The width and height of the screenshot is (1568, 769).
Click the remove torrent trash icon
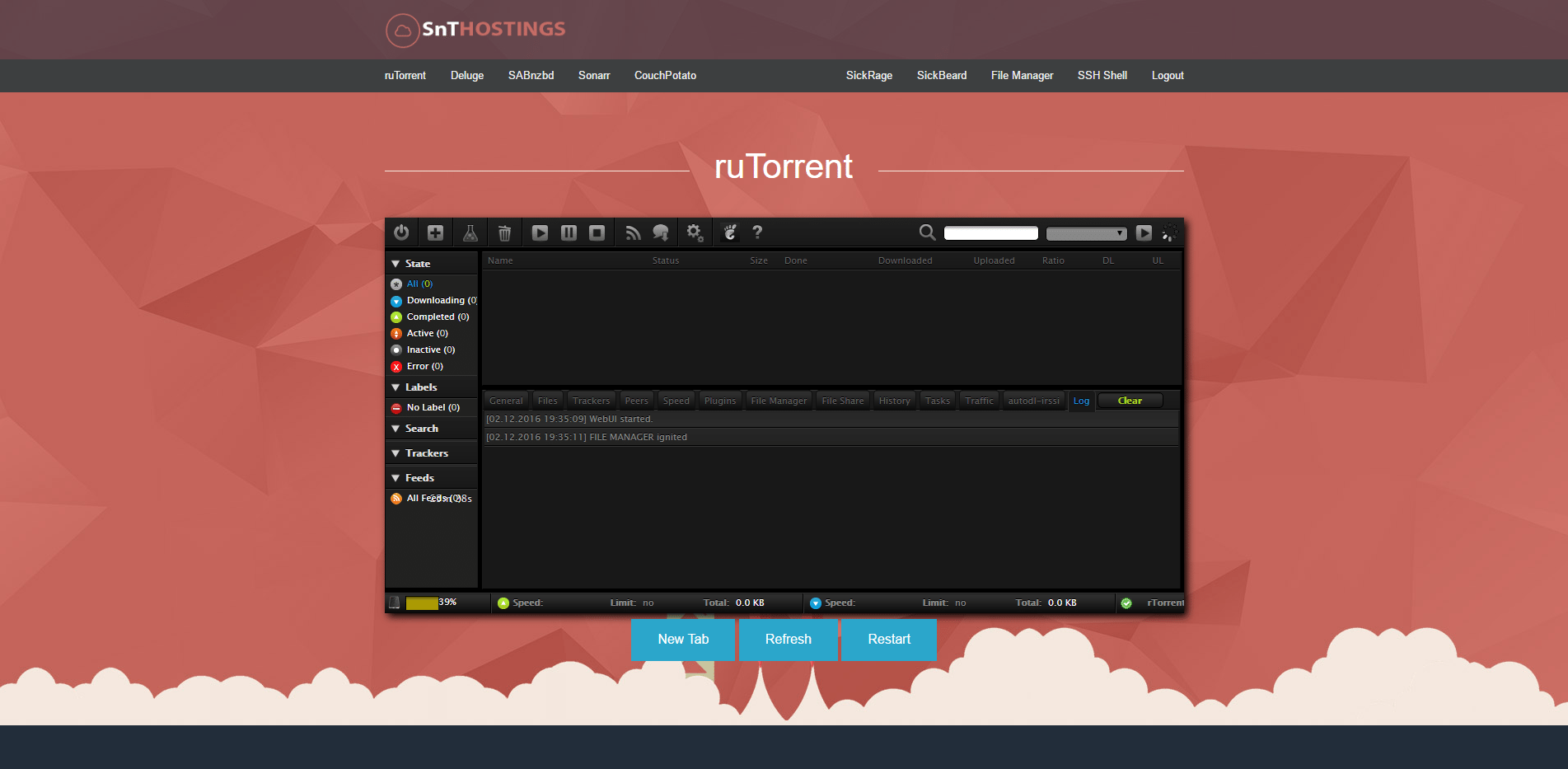pyautogui.click(x=505, y=232)
